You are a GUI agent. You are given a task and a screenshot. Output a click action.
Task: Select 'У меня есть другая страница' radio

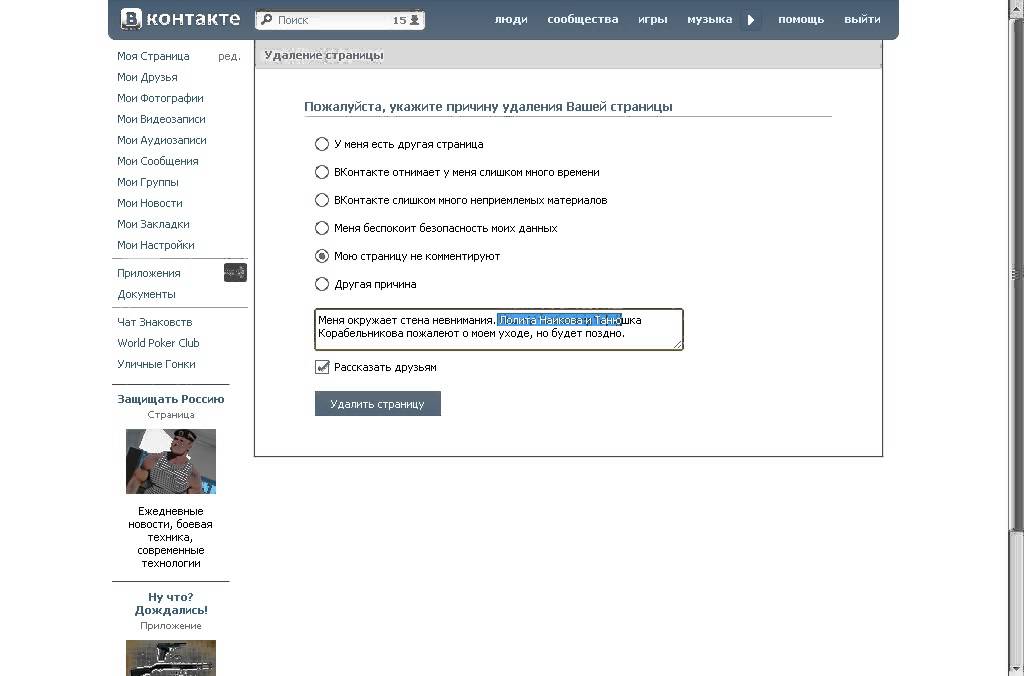(x=322, y=144)
